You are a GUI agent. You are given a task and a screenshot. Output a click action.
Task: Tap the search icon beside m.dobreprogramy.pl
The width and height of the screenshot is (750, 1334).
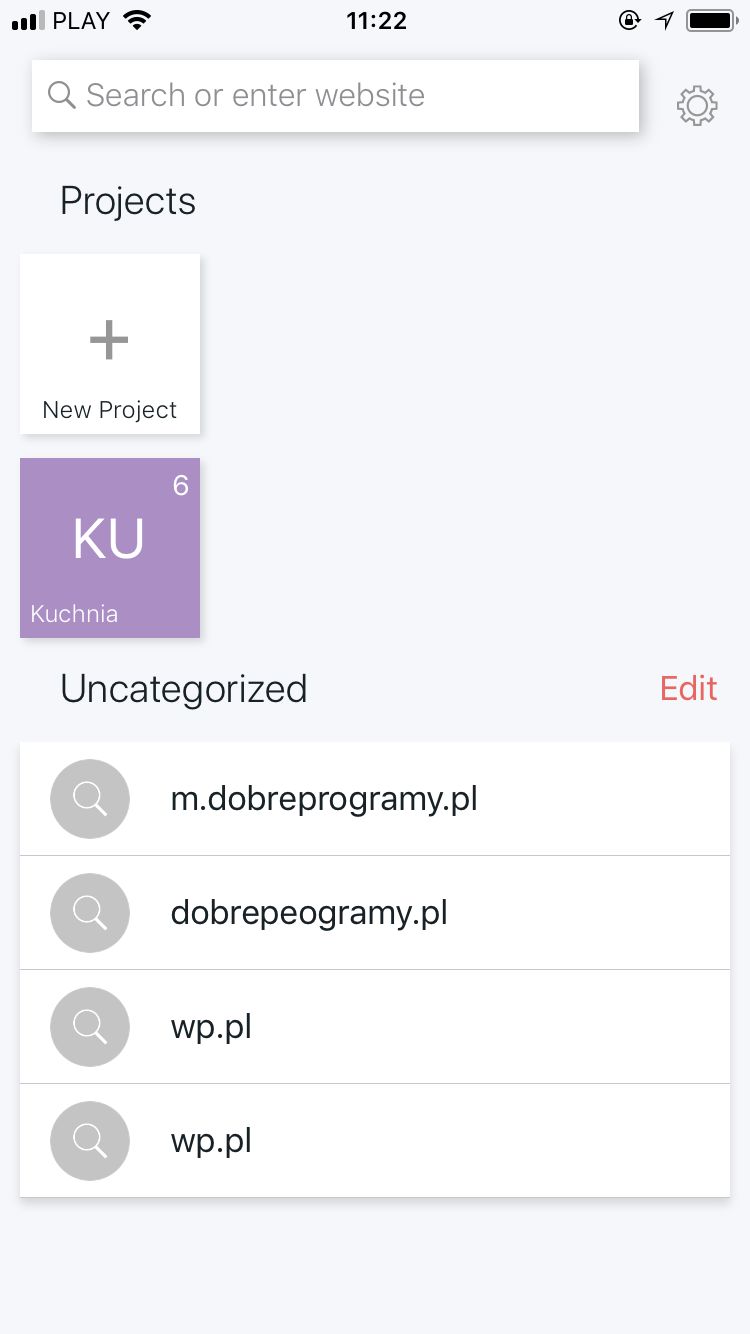coord(90,799)
